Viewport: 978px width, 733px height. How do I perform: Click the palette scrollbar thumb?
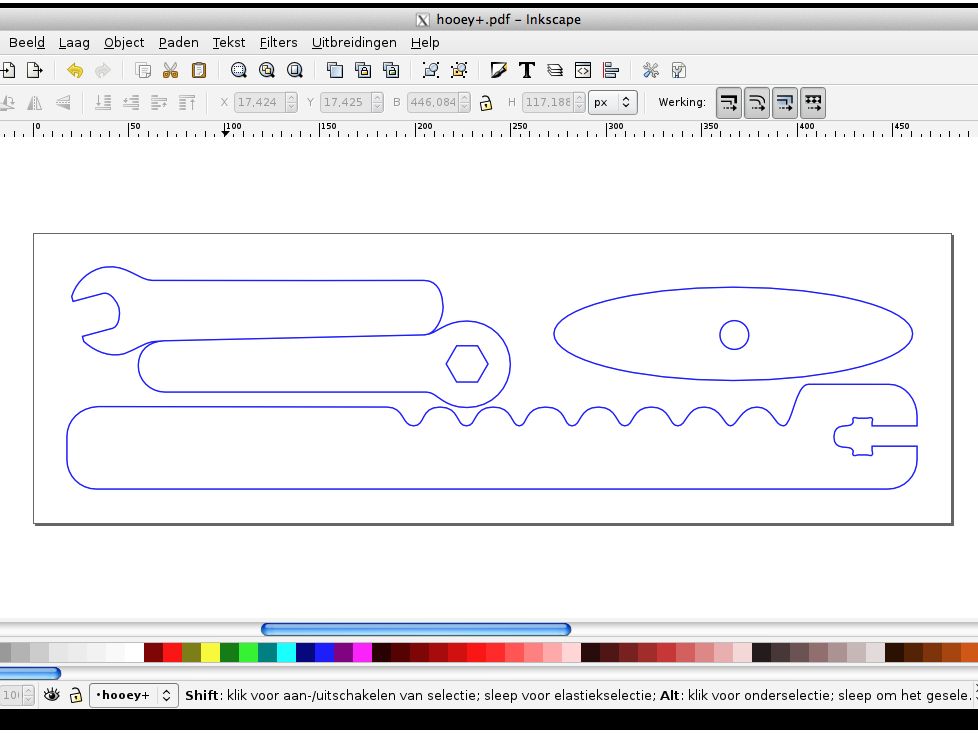tap(30, 673)
